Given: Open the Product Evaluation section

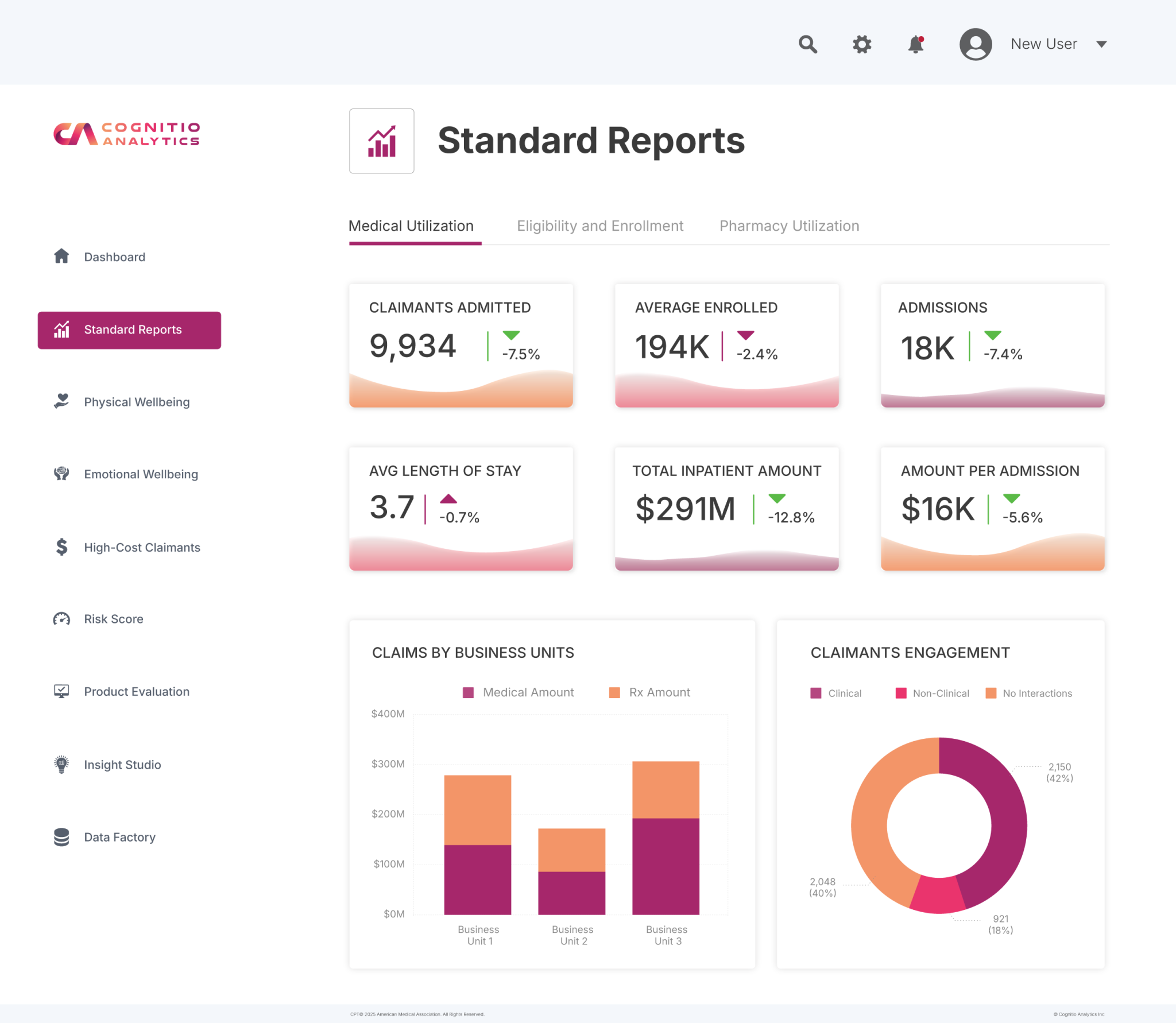Looking at the screenshot, I should [x=136, y=692].
